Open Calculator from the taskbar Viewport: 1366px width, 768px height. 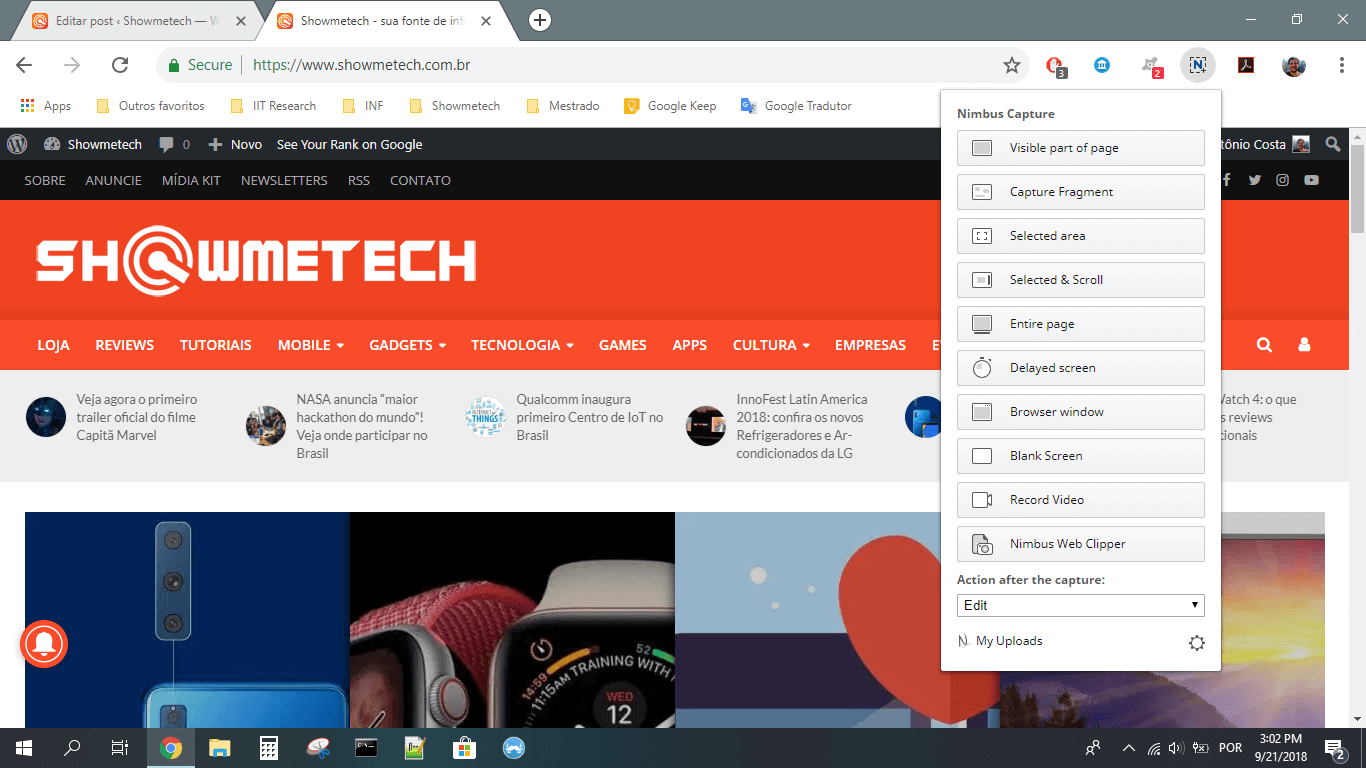pyautogui.click(x=268, y=747)
